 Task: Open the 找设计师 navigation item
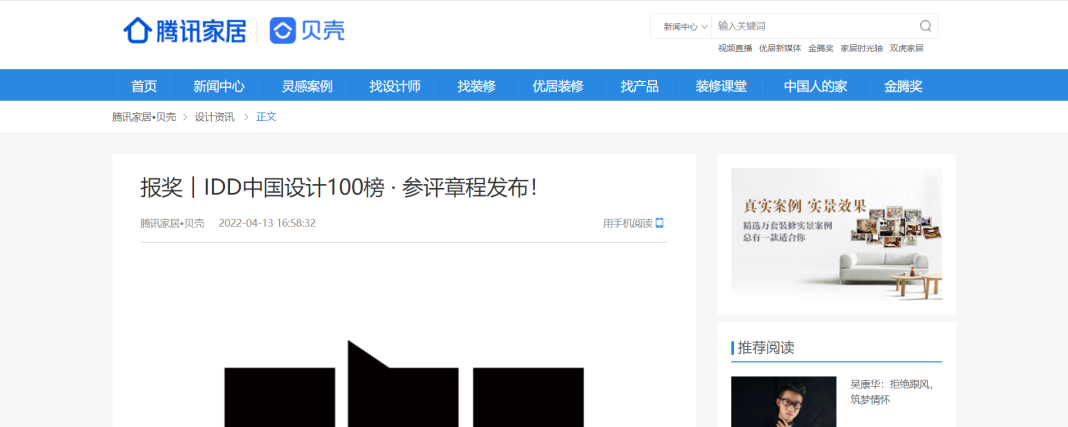pyautogui.click(x=395, y=86)
